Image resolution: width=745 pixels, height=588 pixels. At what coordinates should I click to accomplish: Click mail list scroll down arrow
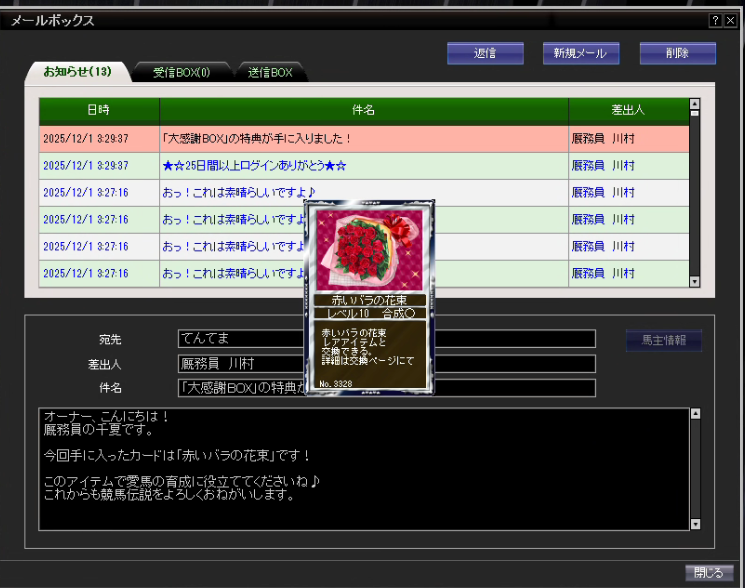tap(695, 282)
